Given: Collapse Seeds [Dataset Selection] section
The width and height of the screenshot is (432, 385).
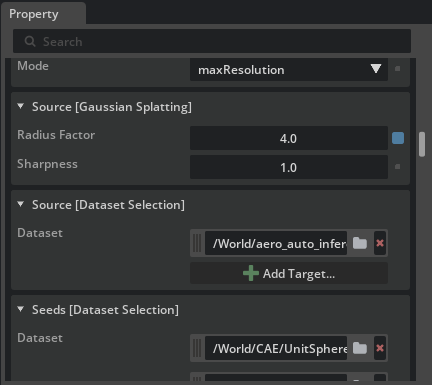Looking at the screenshot, I should click(x=21, y=309).
